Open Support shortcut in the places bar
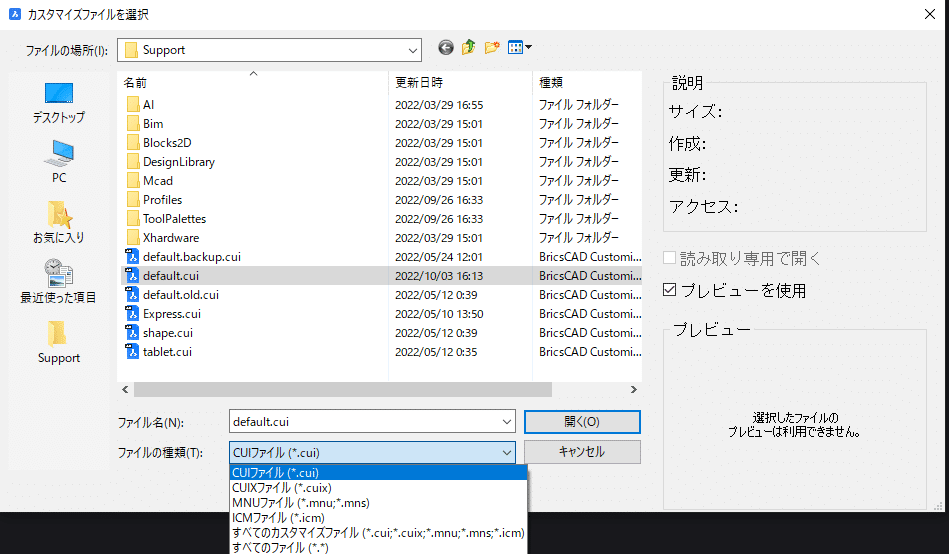The image size is (949, 554). pyautogui.click(x=59, y=341)
